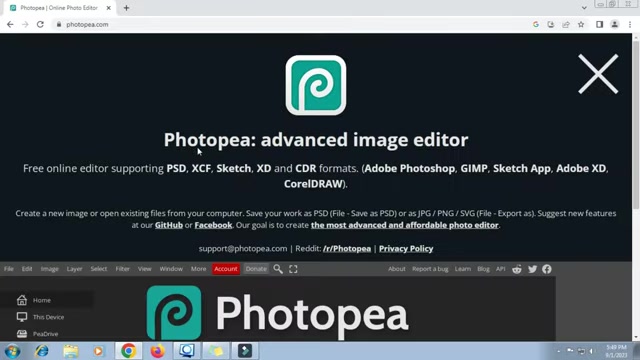Image resolution: width=640 pixels, height=360 pixels.
Task: Open the Chrome profile icon
Action: (x=614, y=24)
